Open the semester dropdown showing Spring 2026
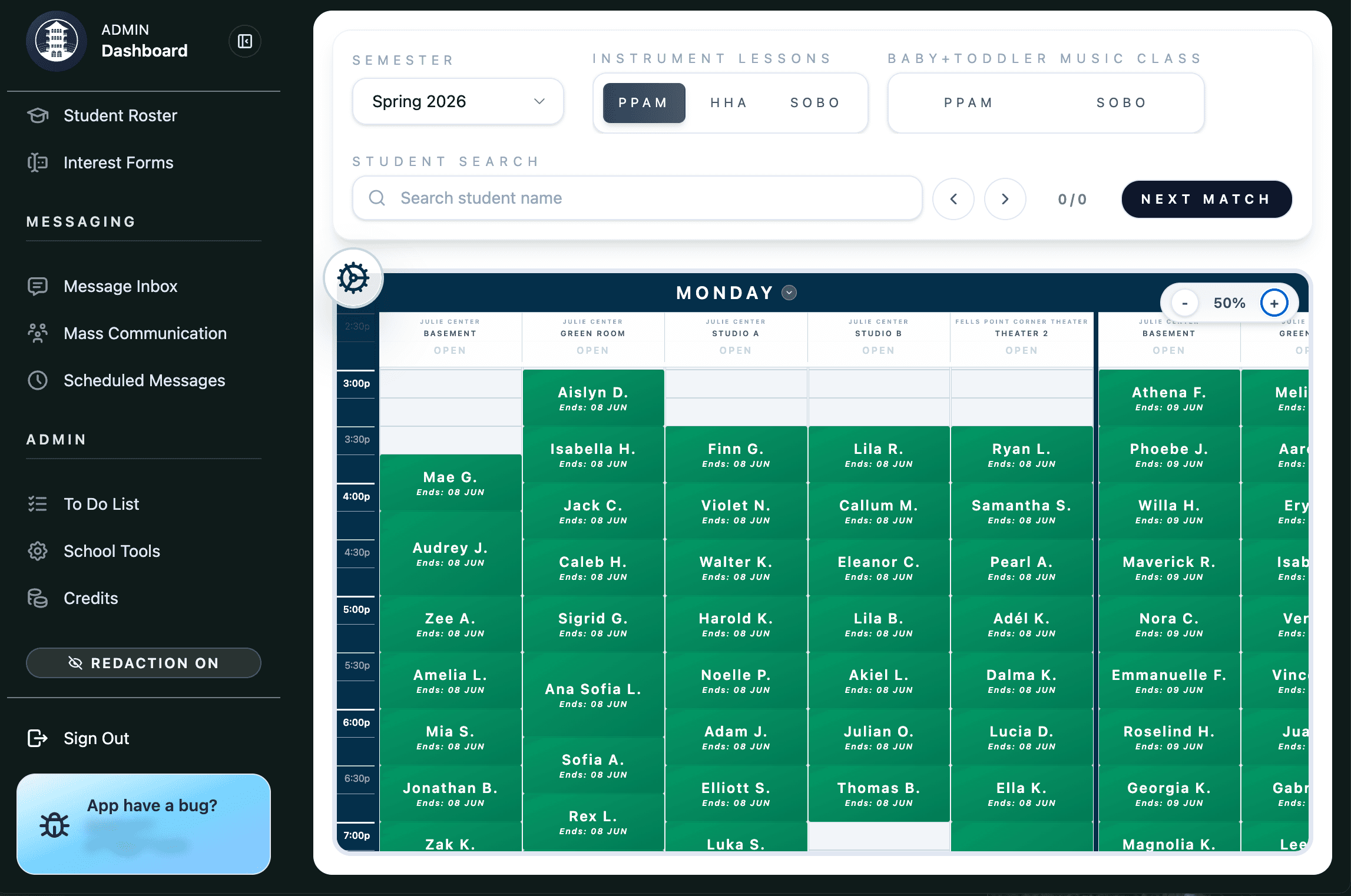Viewport: 1351px width, 896px height. [x=458, y=101]
